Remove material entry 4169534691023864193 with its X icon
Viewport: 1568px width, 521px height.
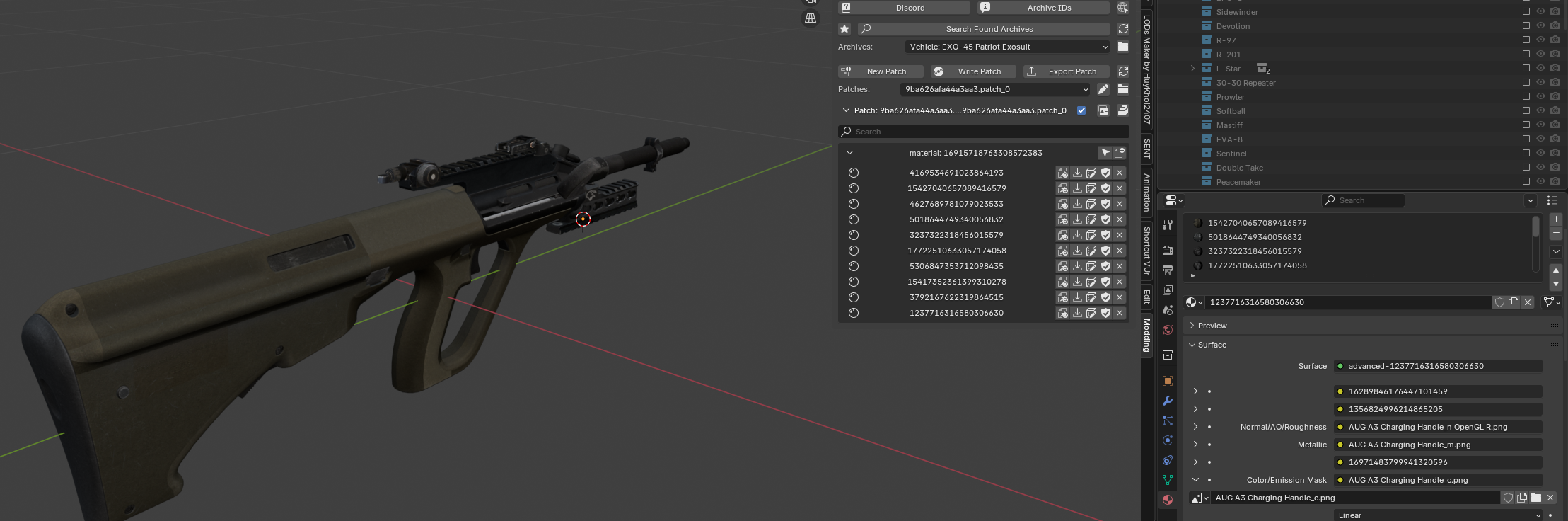[1120, 173]
